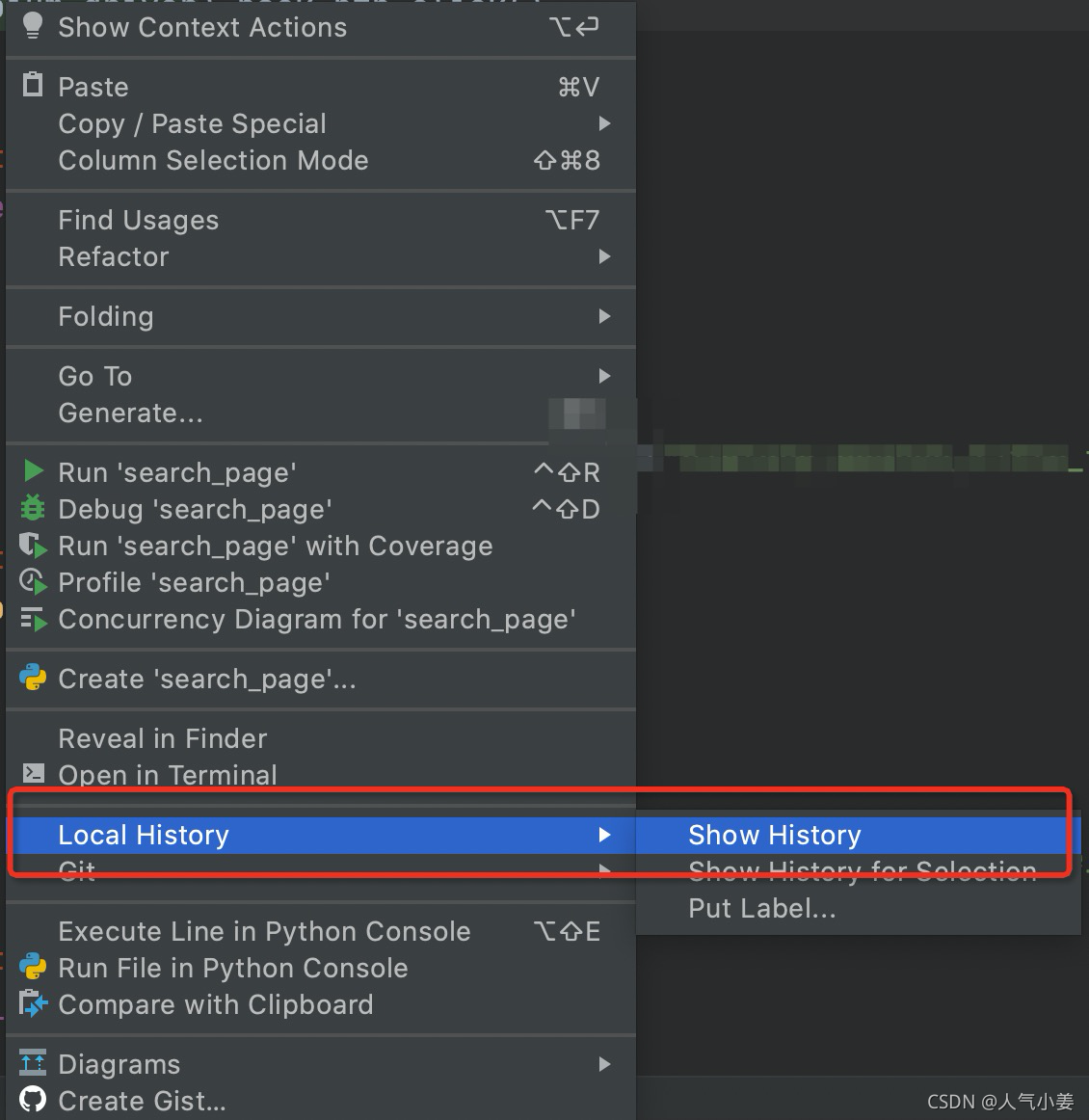Click the GitHub icon next to Create Gist

(x=32, y=1100)
